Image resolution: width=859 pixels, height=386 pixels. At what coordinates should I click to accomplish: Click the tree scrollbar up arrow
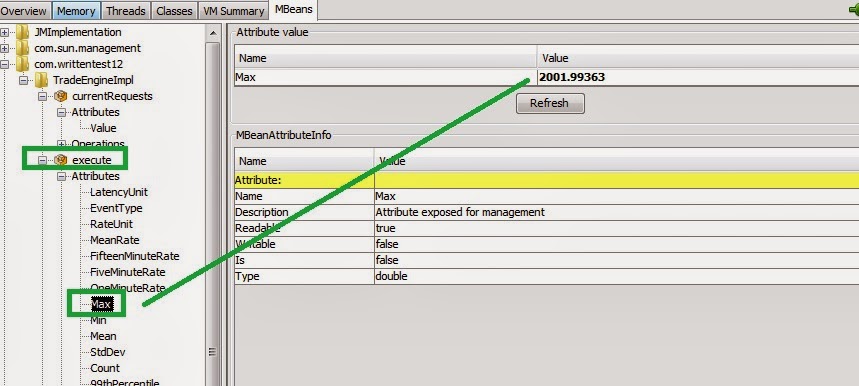pyautogui.click(x=213, y=33)
